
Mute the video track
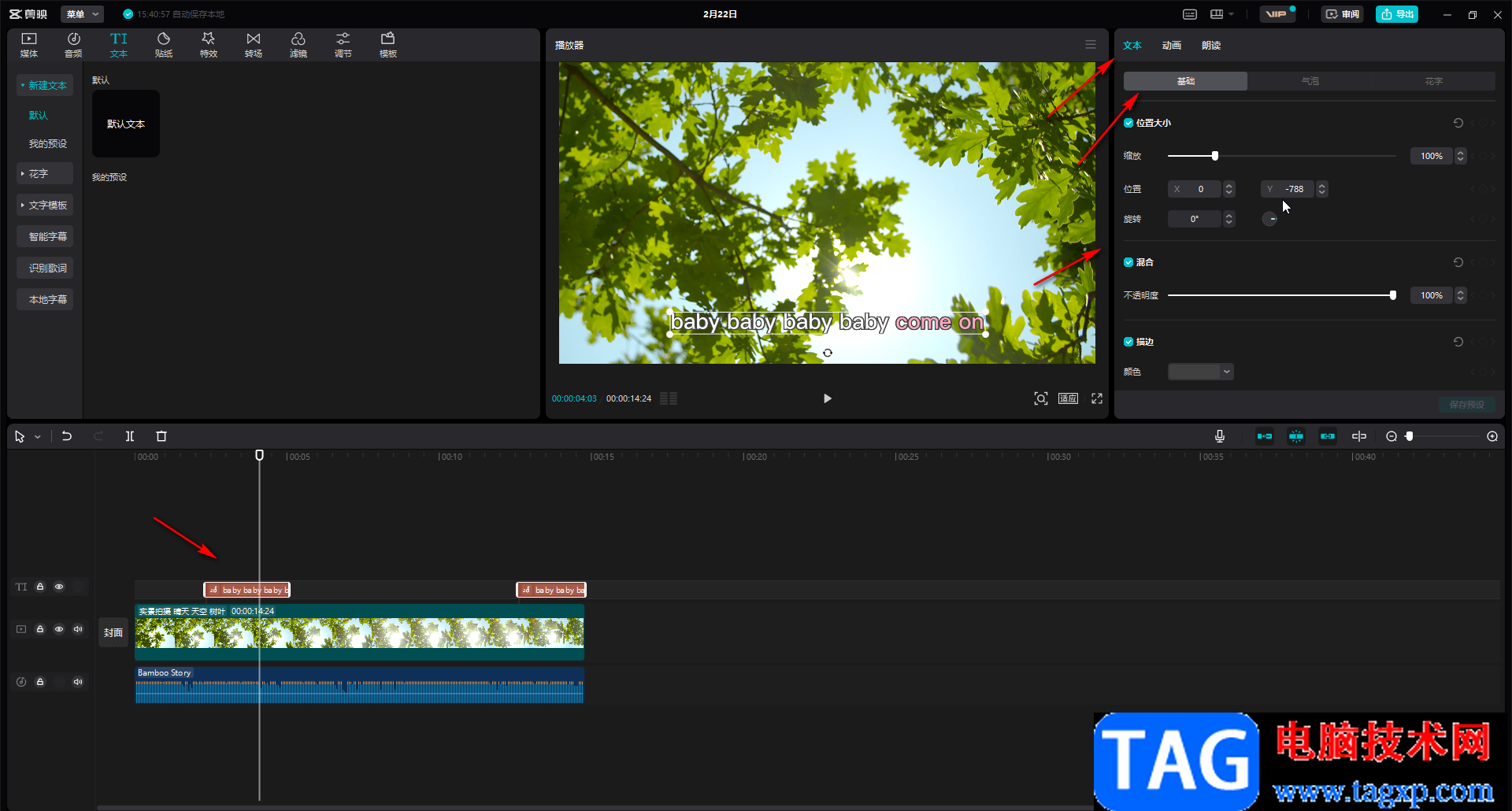tap(78, 629)
